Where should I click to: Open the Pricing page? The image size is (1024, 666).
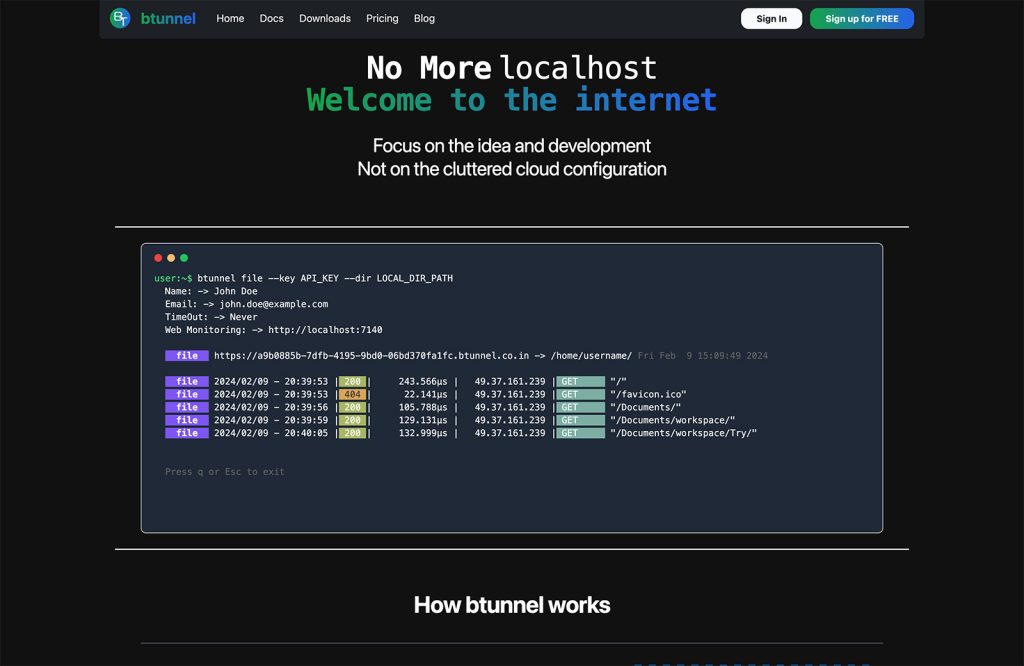(x=382, y=18)
